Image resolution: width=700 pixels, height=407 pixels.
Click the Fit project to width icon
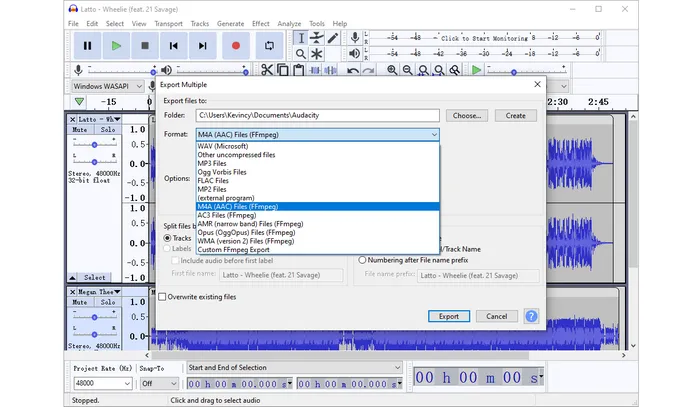point(439,70)
